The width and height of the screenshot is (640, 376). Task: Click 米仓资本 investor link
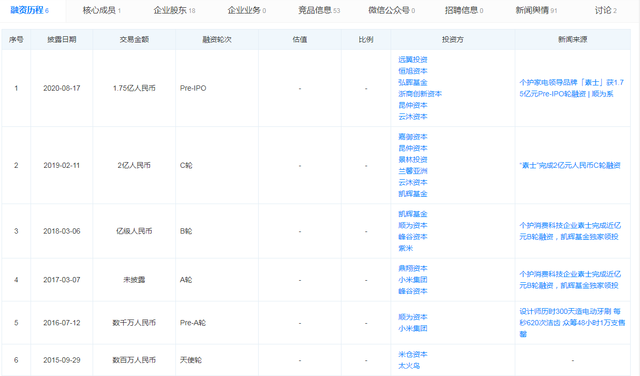click(x=413, y=354)
